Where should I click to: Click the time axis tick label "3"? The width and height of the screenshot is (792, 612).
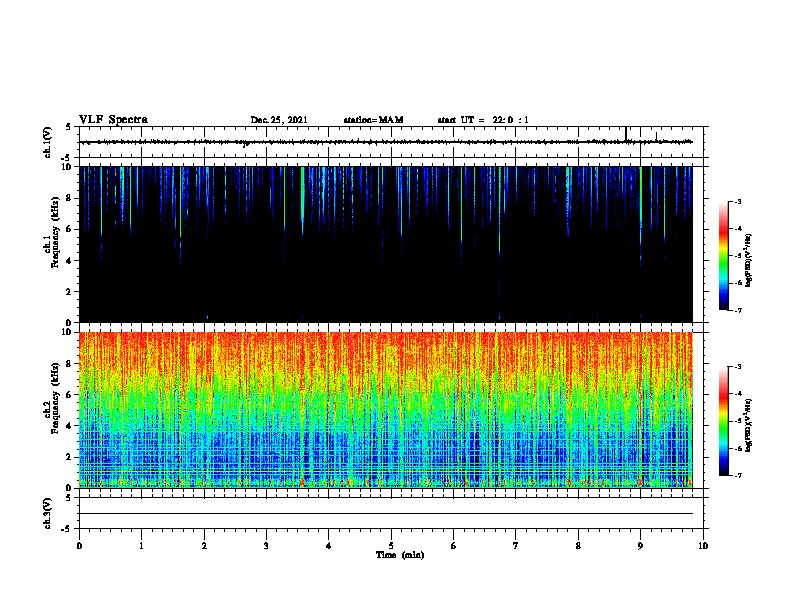point(266,546)
